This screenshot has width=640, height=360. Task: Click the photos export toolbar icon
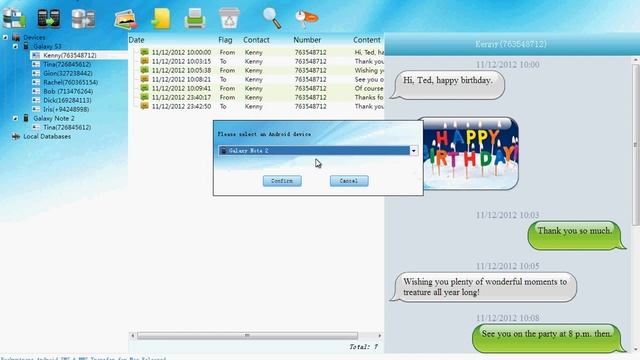click(x=126, y=19)
